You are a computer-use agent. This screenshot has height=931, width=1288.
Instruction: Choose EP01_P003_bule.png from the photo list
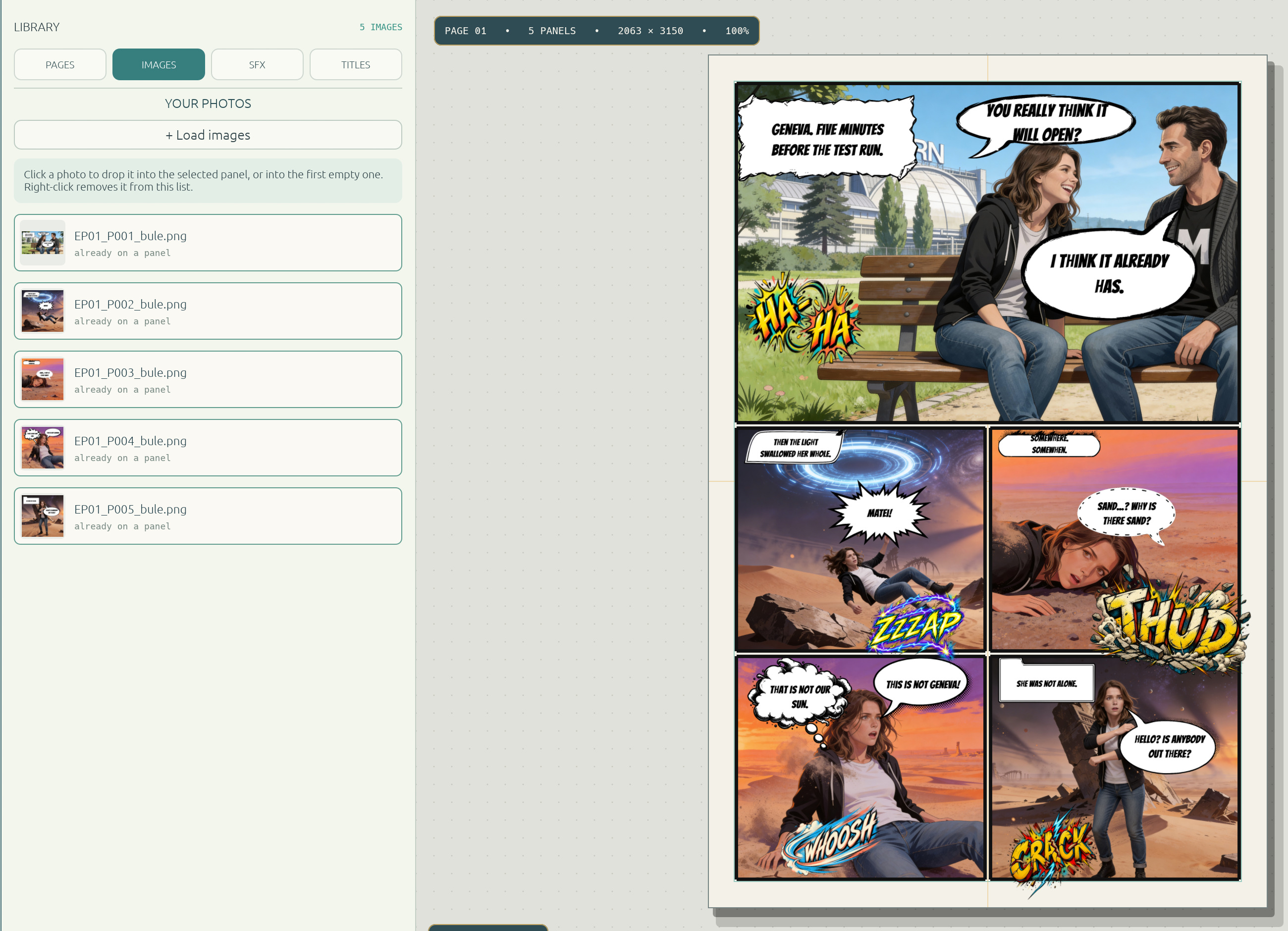(x=208, y=379)
